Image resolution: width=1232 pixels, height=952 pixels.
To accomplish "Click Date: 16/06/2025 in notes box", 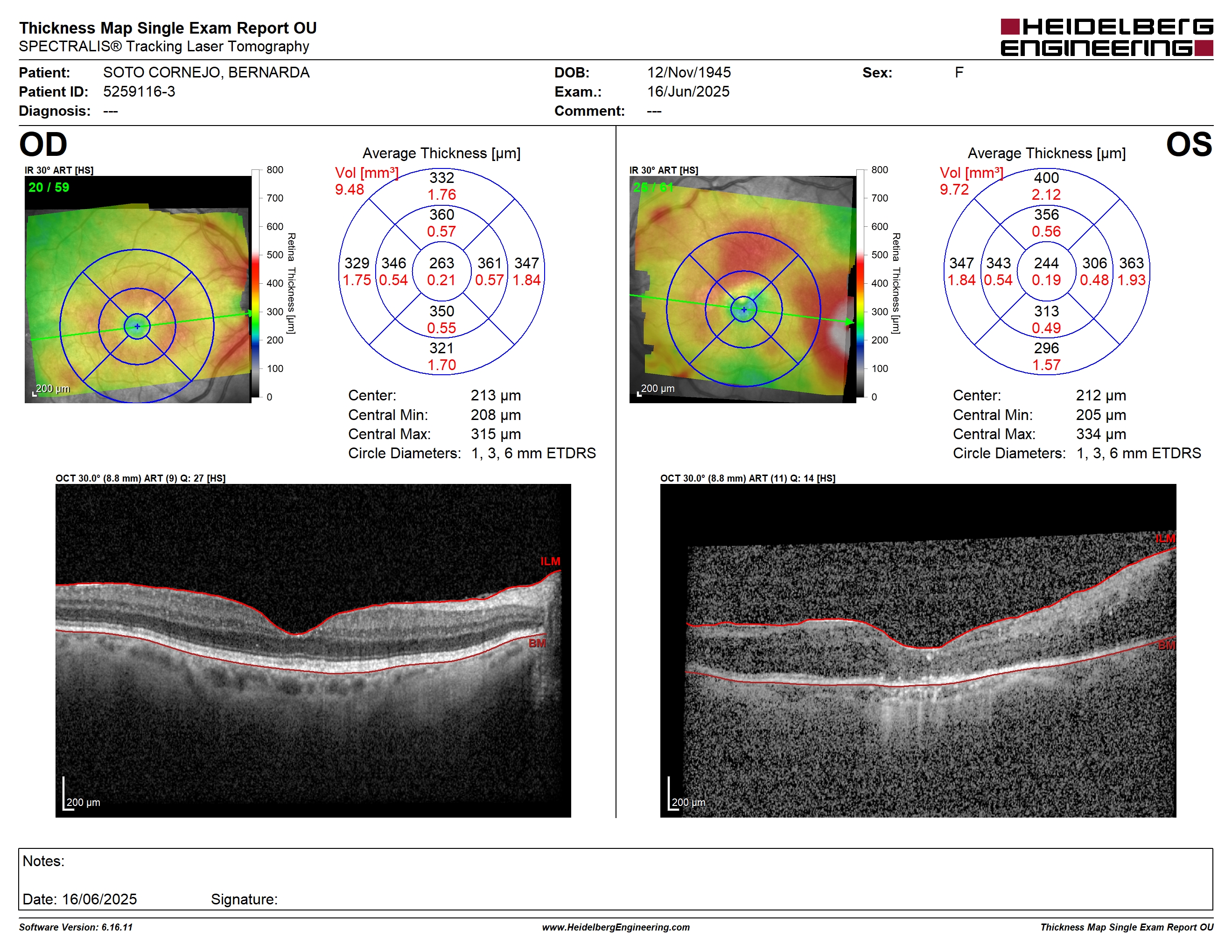I will coord(79,900).
